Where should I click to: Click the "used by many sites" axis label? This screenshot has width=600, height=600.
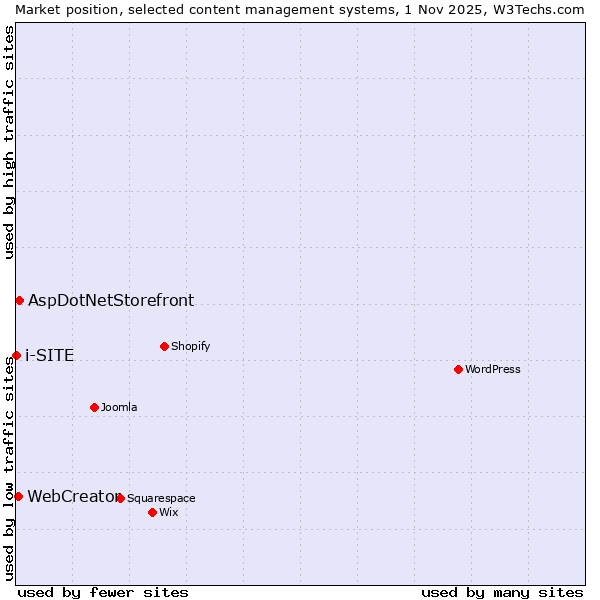pos(502,592)
